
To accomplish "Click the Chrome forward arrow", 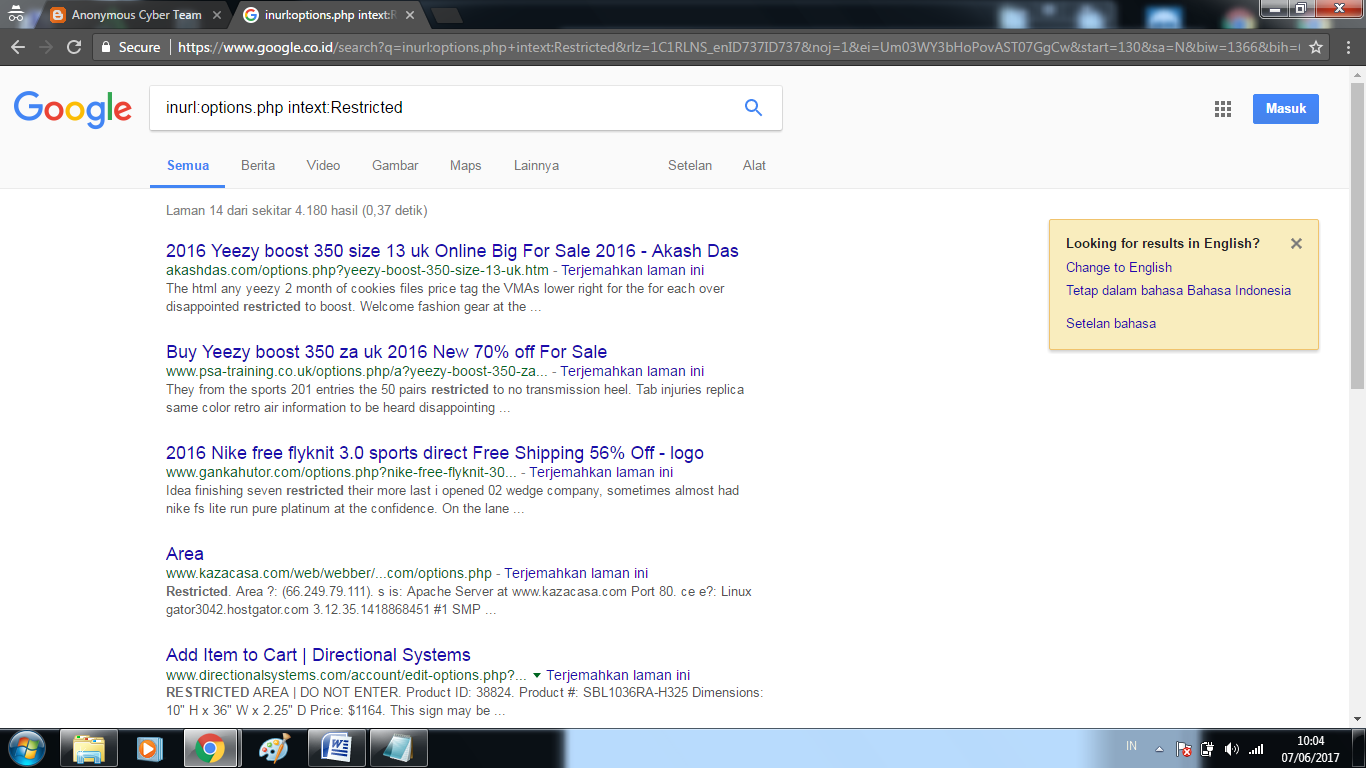I will (x=45, y=47).
